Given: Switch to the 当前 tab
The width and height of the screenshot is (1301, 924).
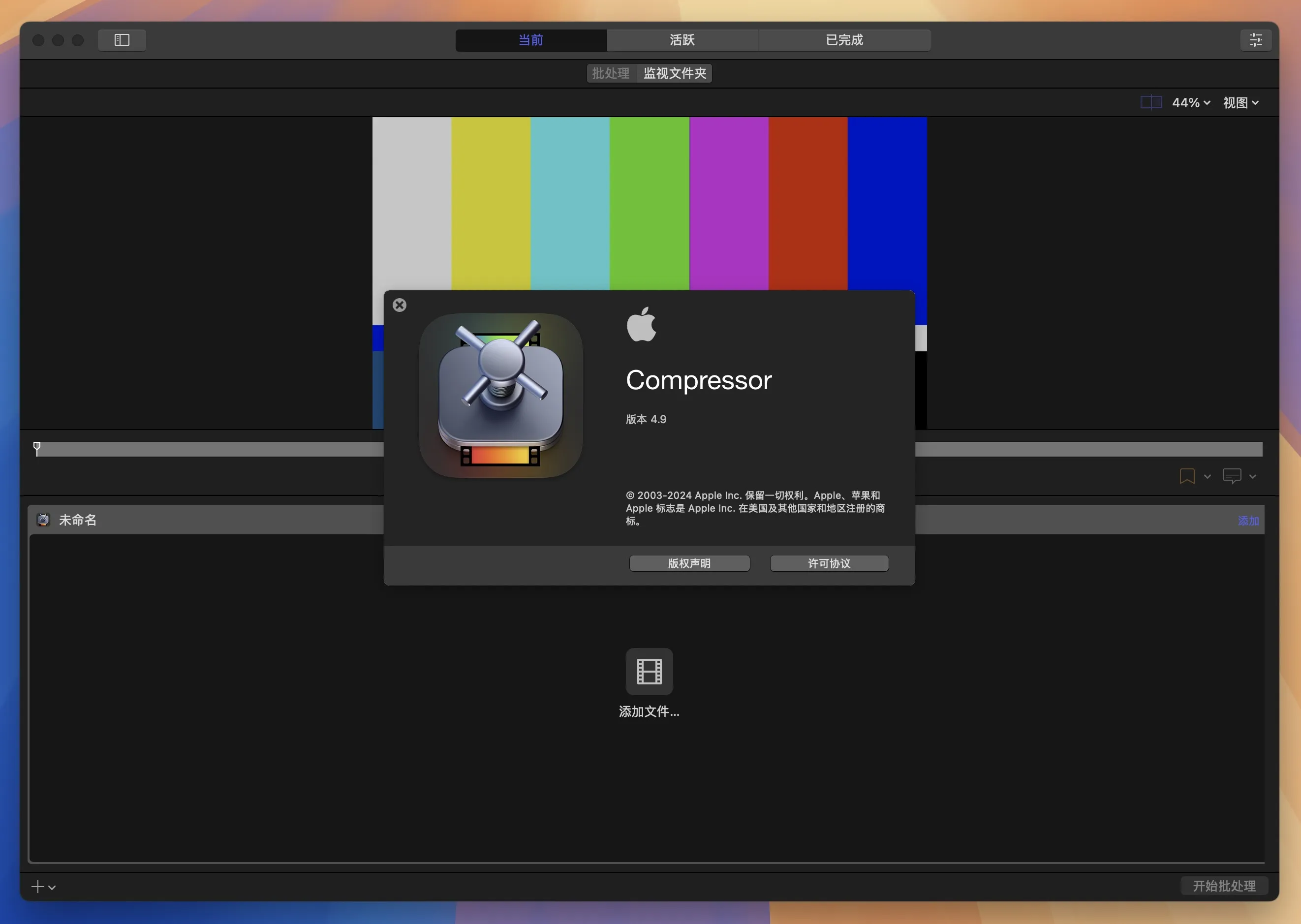Looking at the screenshot, I should [x=531, y=40].
